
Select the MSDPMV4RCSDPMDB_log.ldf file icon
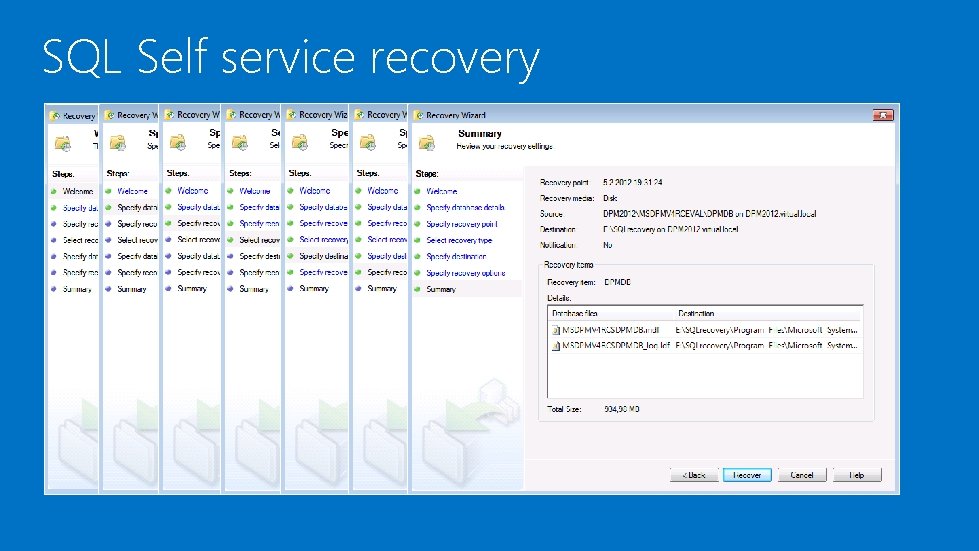556,345
